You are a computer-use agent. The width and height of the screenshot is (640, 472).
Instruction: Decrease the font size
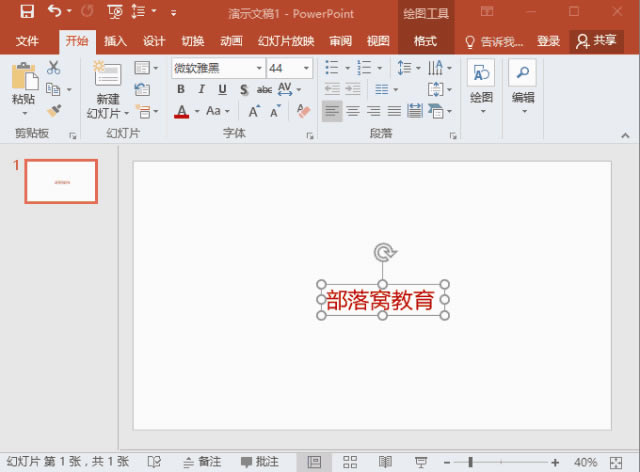click(276, 111)
